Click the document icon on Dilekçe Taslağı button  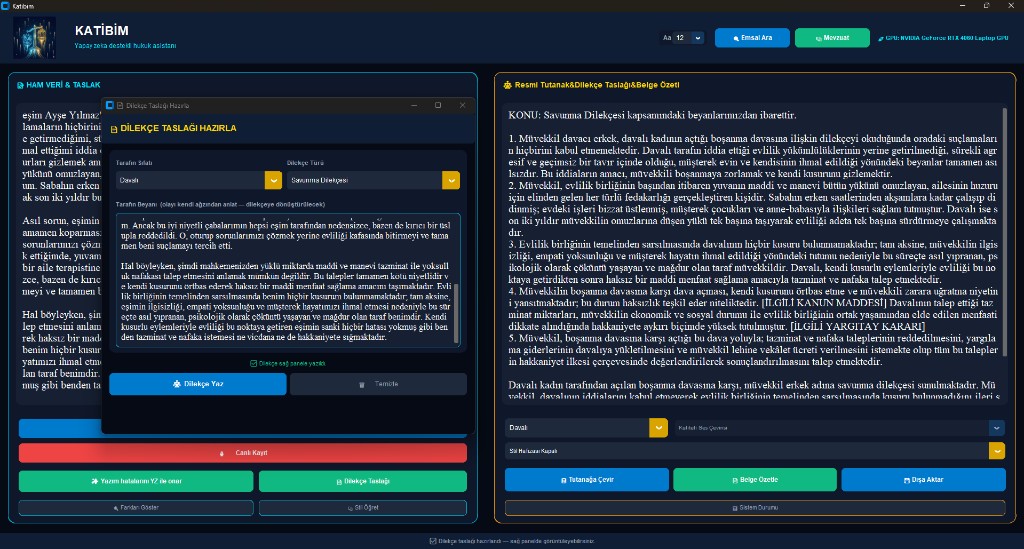point(339,482)
